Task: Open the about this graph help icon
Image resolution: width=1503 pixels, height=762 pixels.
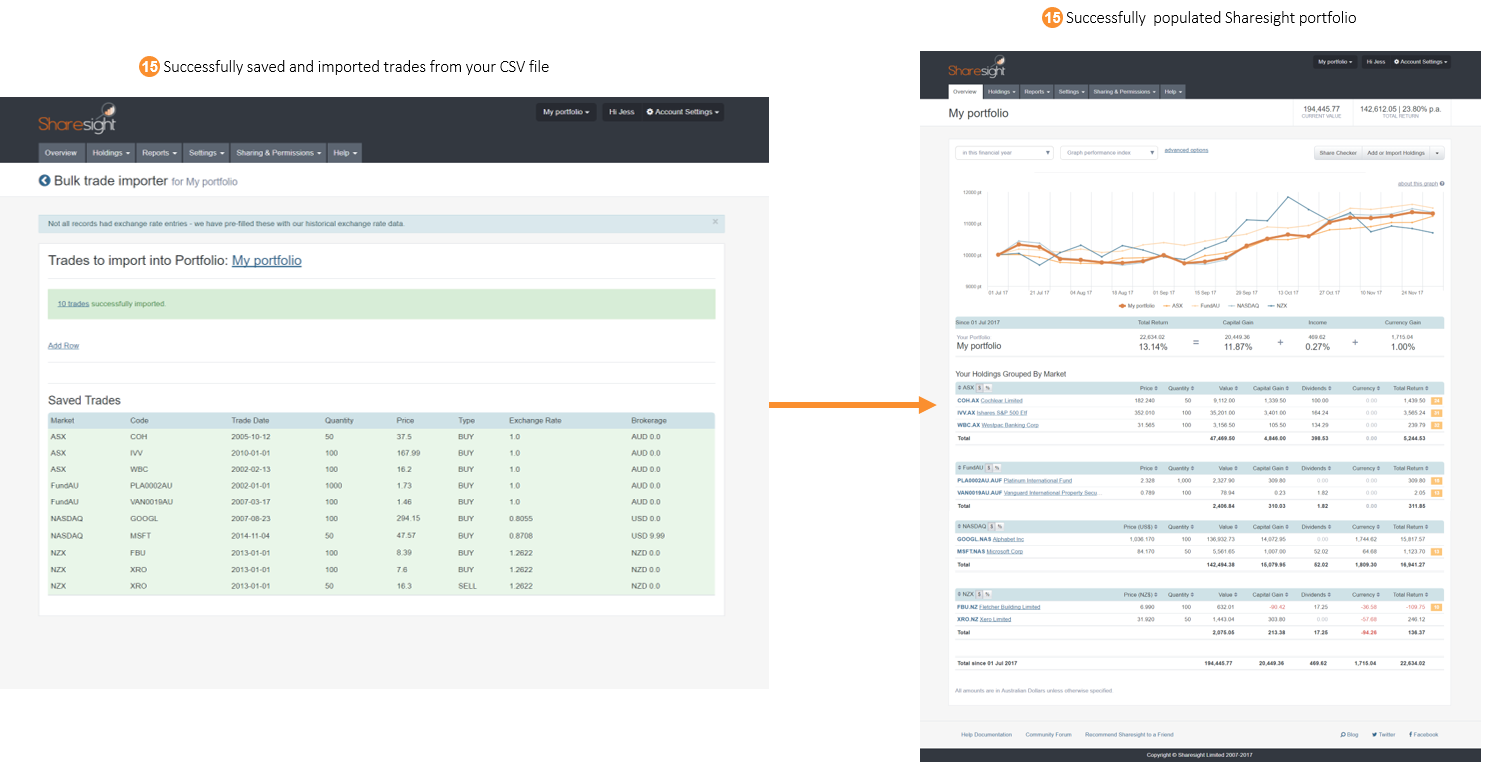Action: pyautogui.click(x=1444, y=183)
